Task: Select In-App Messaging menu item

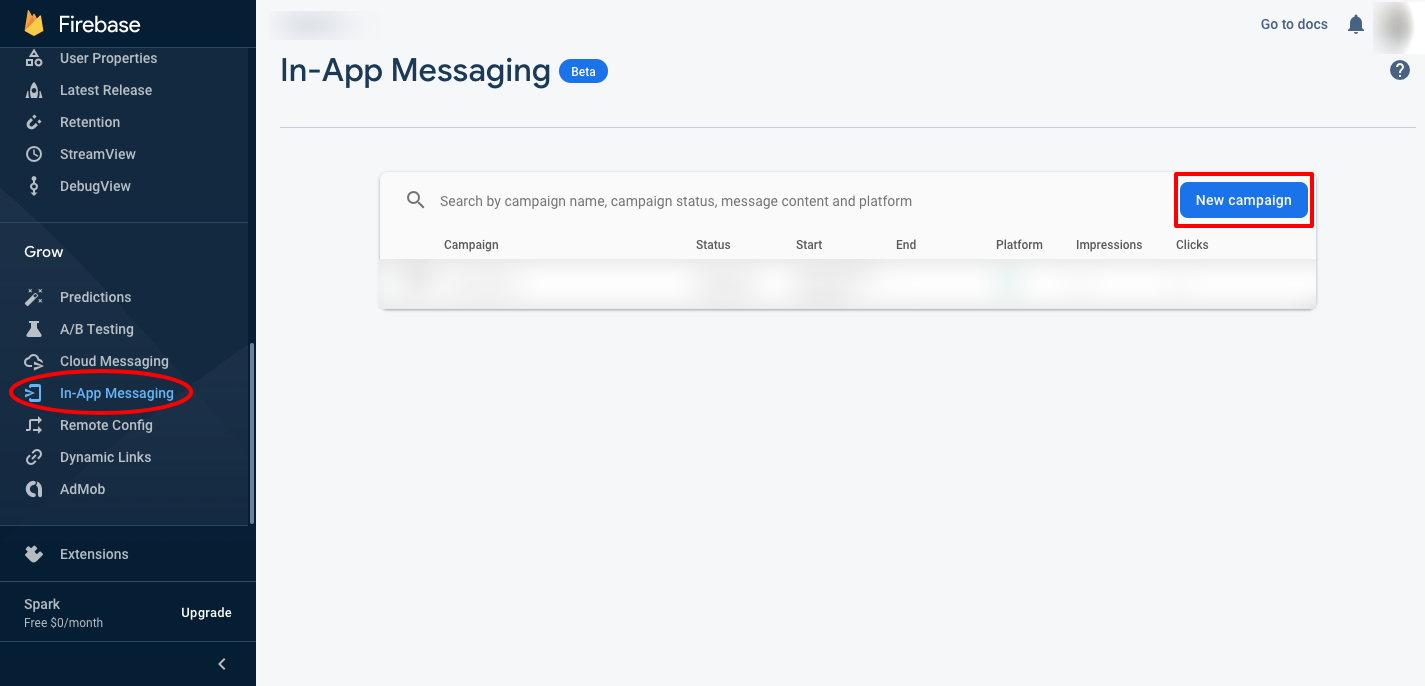Action: pos(117,393)
